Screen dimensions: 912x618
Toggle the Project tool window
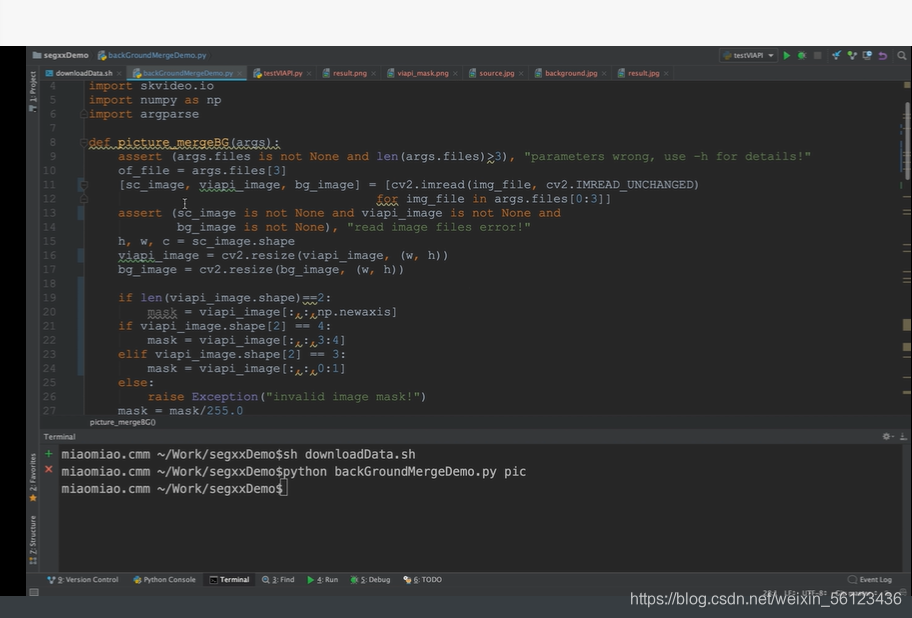33,91
